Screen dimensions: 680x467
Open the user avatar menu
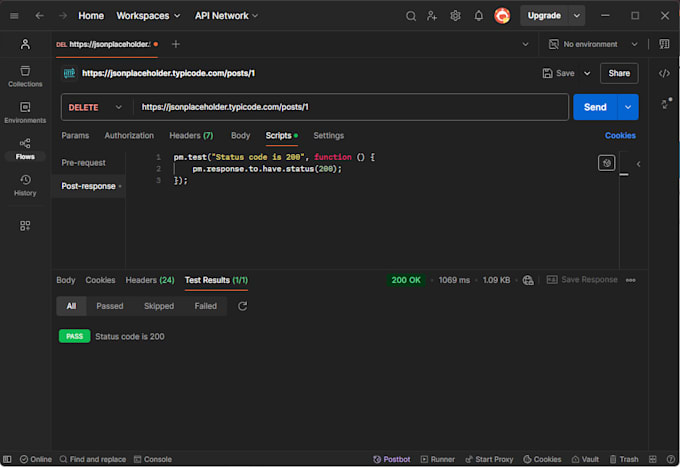click(502, 16)
